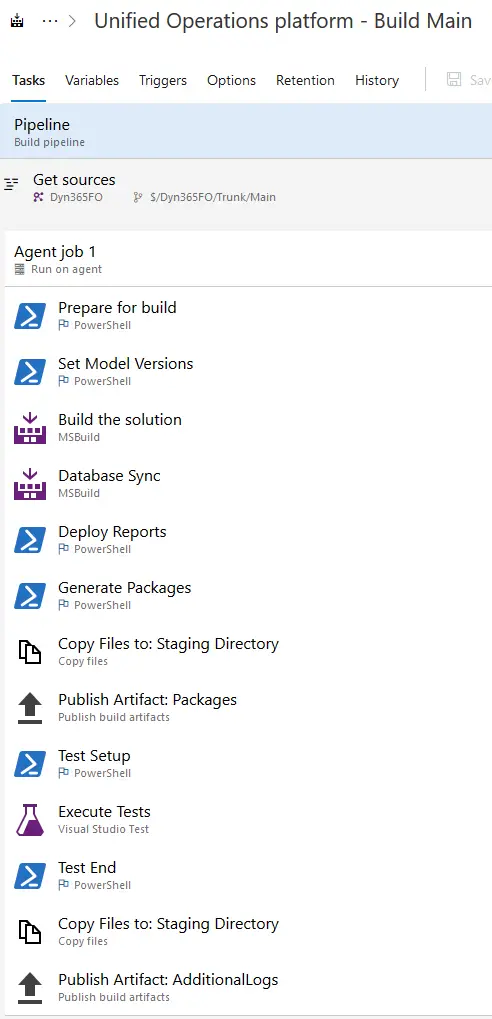
Task: Click the MSBuild icon beside Database Sync
Action: [x=30, y=484]
